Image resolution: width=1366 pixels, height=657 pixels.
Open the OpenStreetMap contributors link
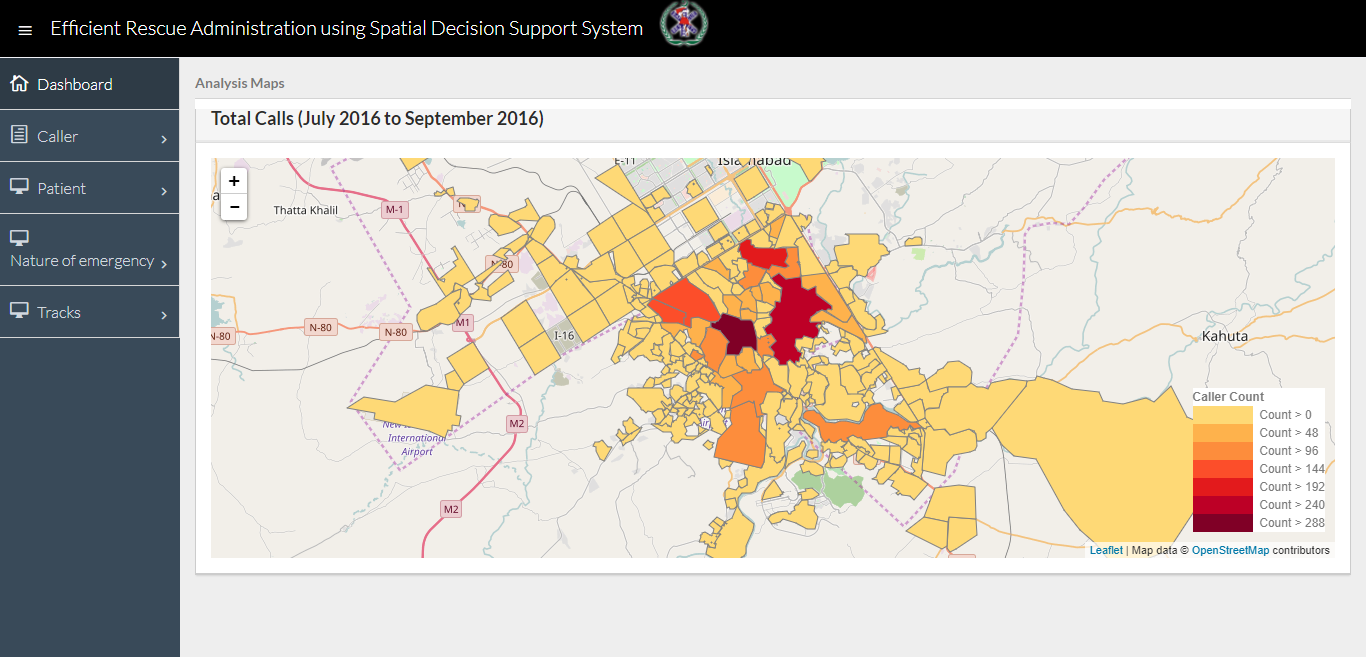click(1230, 550)
